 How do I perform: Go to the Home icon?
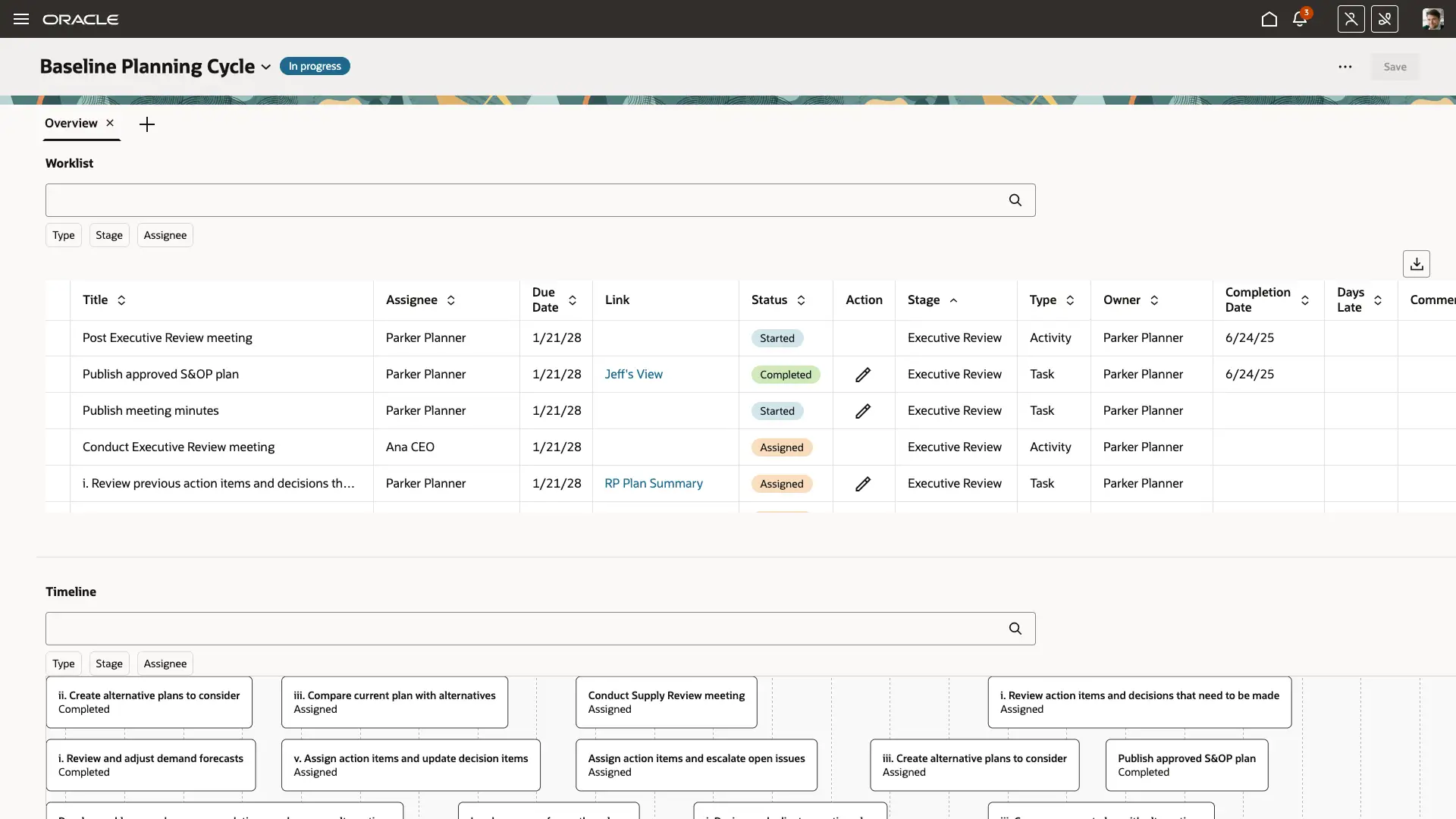click(x=1269, y=19)
